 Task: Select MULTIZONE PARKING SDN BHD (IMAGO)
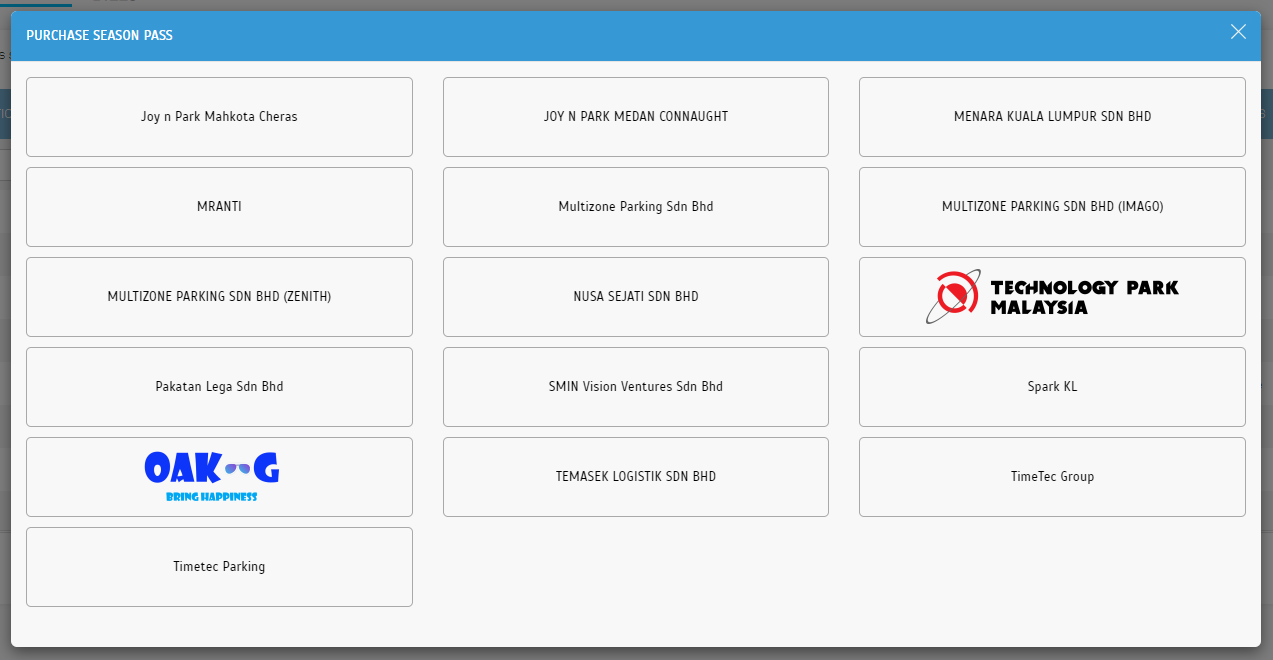(x=1052, y=207)
